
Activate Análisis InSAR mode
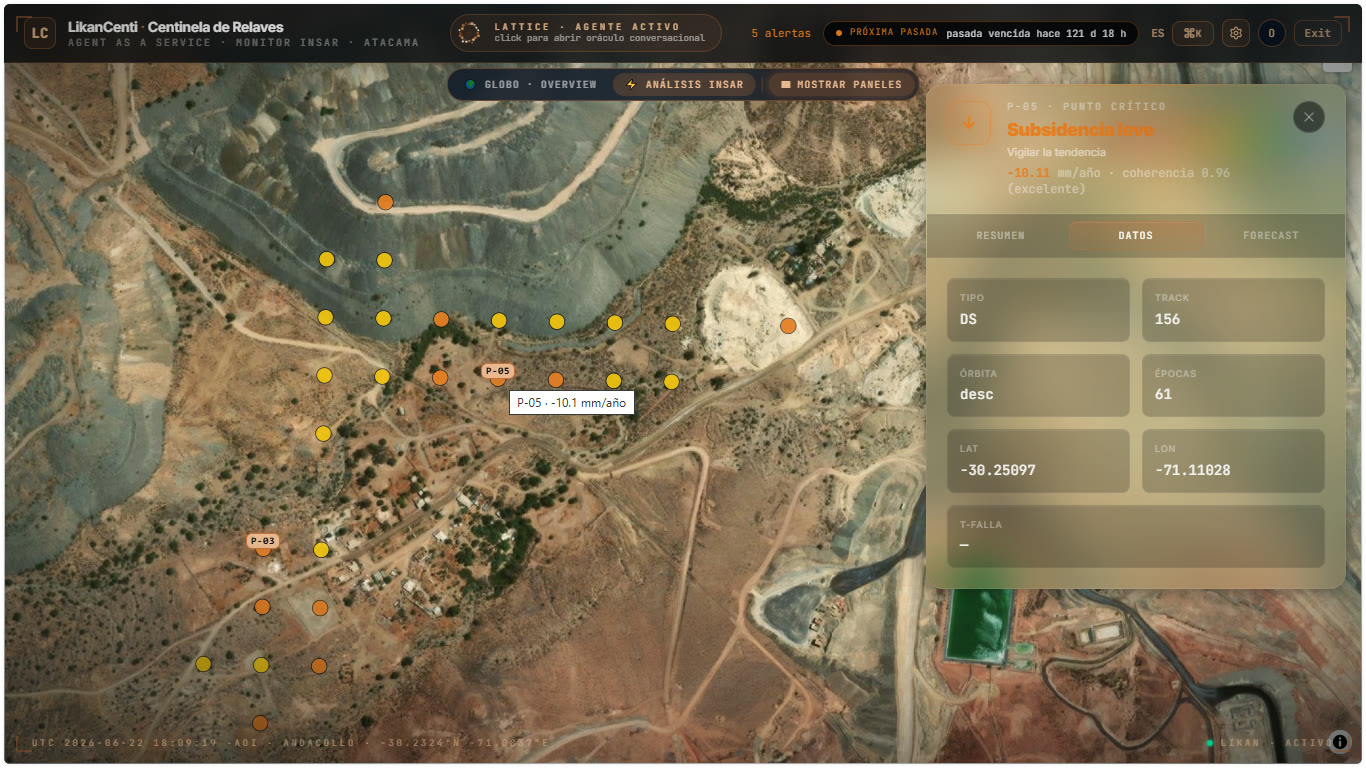tap(684, 85)
